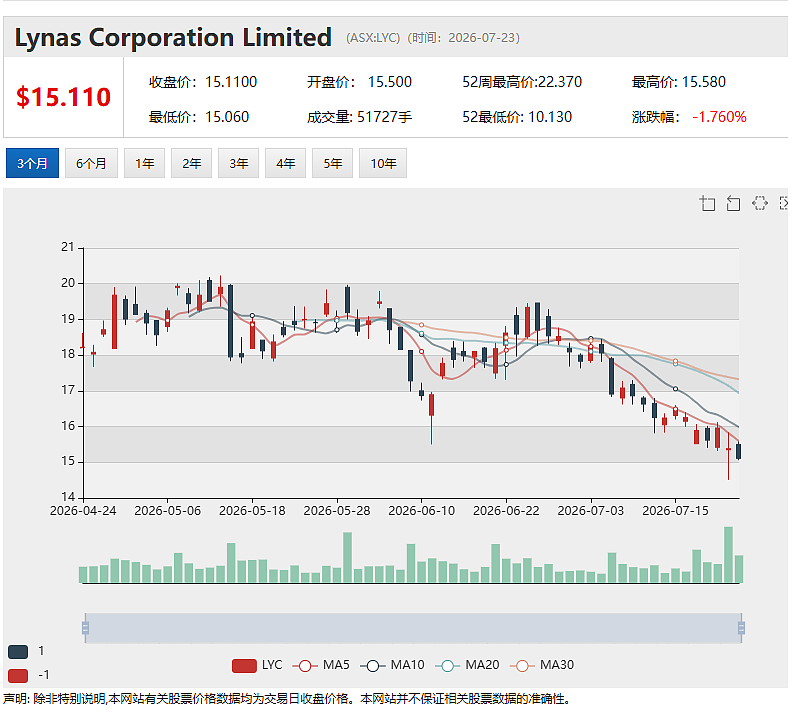Switch chart to 1年 range
This screenshot has height=714, width=792.
click(x=144, y=163)
